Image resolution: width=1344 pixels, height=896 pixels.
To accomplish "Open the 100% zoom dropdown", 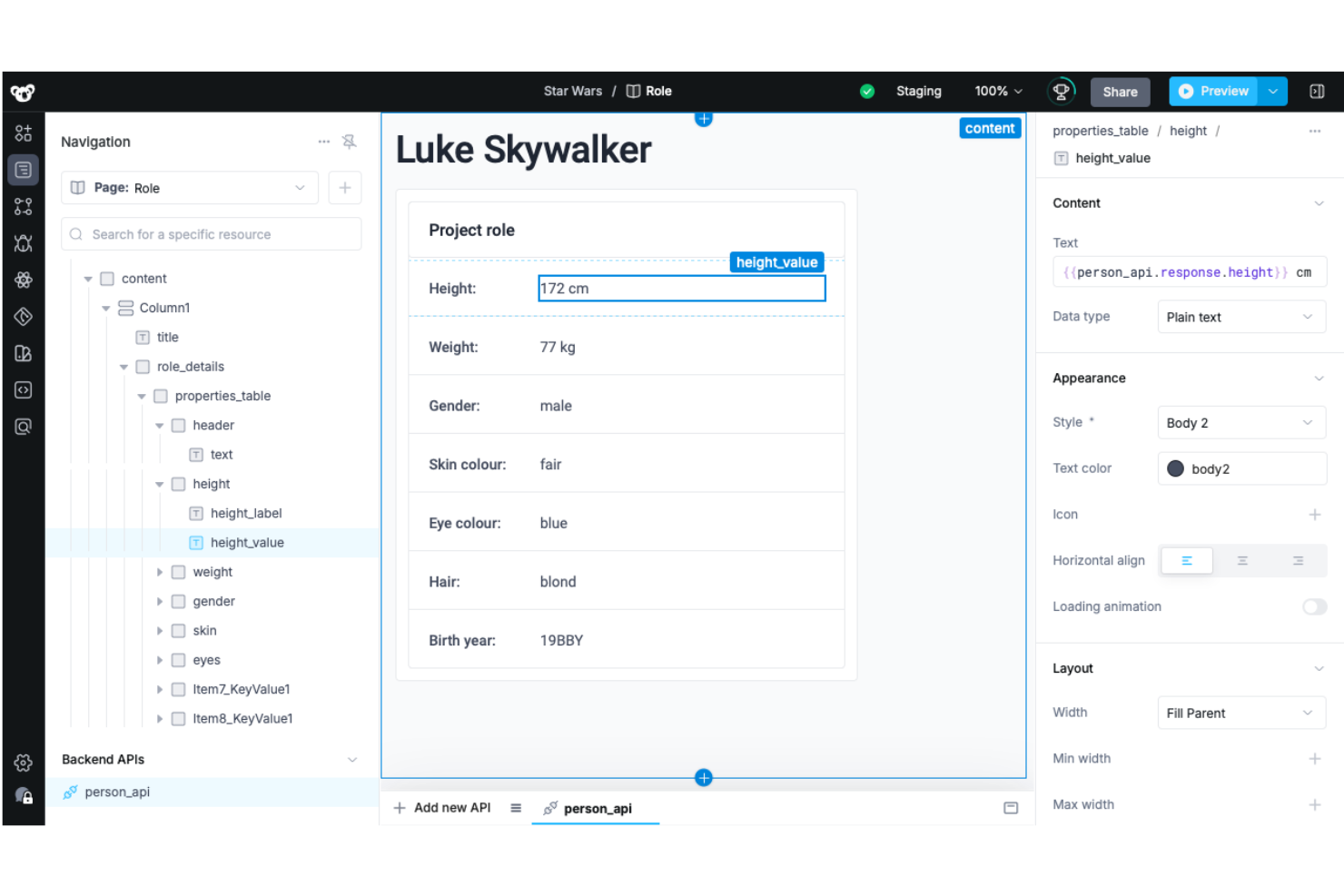I will coord(998,92).
